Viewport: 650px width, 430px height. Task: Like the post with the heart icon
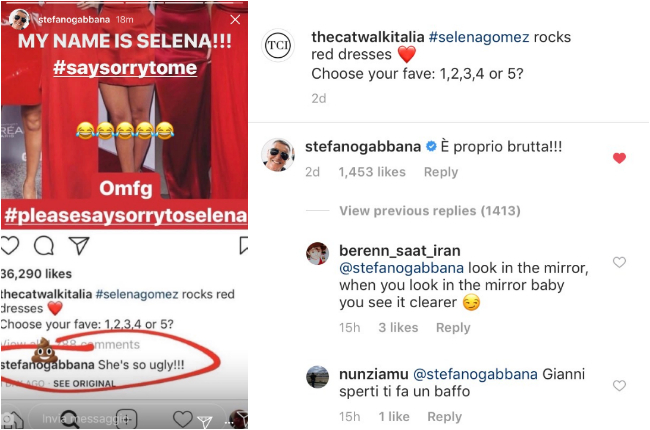tap(10, 246)
